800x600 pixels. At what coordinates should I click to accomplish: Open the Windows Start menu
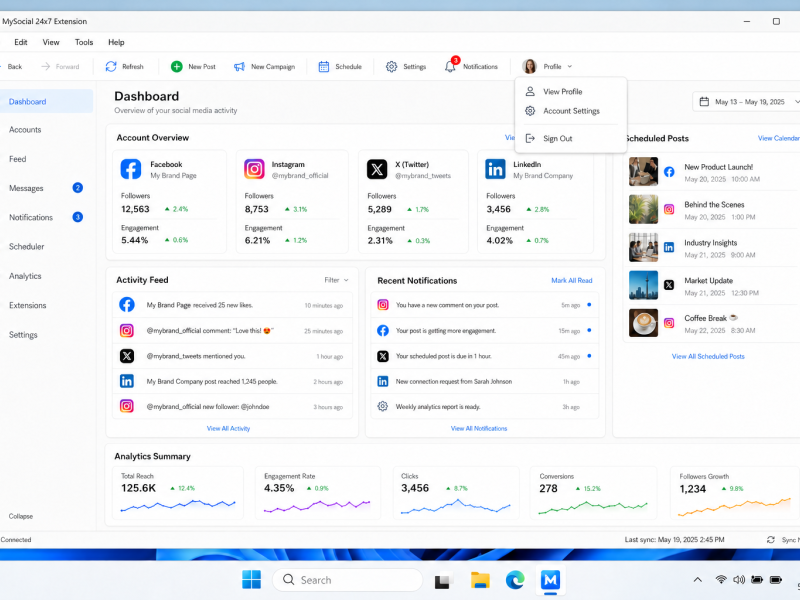point(251,580)
